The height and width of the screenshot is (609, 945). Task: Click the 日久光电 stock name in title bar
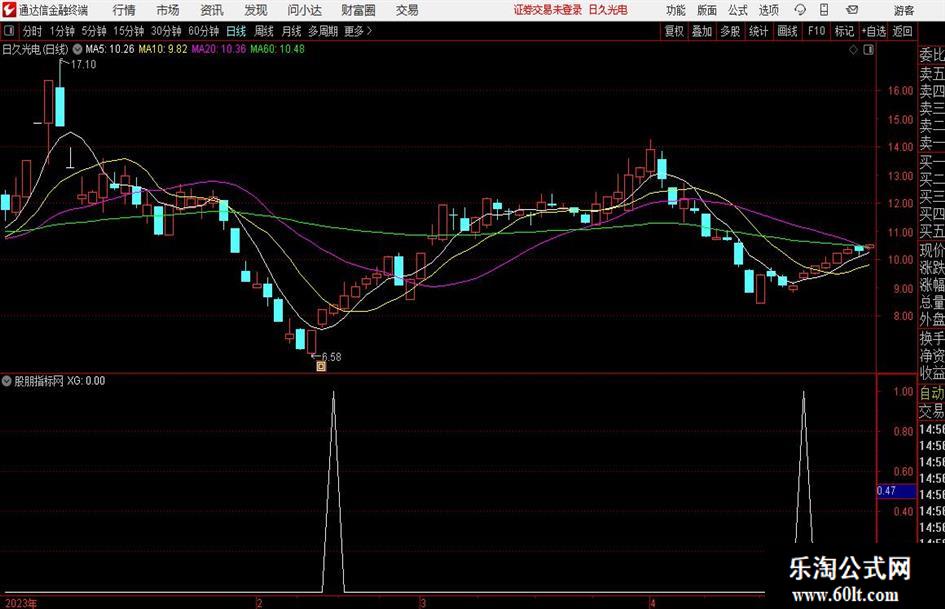[x=608, y=10]
